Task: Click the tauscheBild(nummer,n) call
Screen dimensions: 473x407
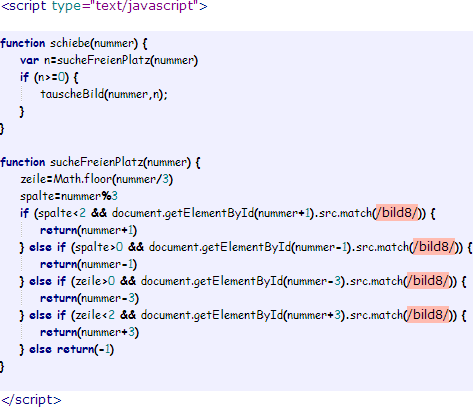Action: [104, 94]
